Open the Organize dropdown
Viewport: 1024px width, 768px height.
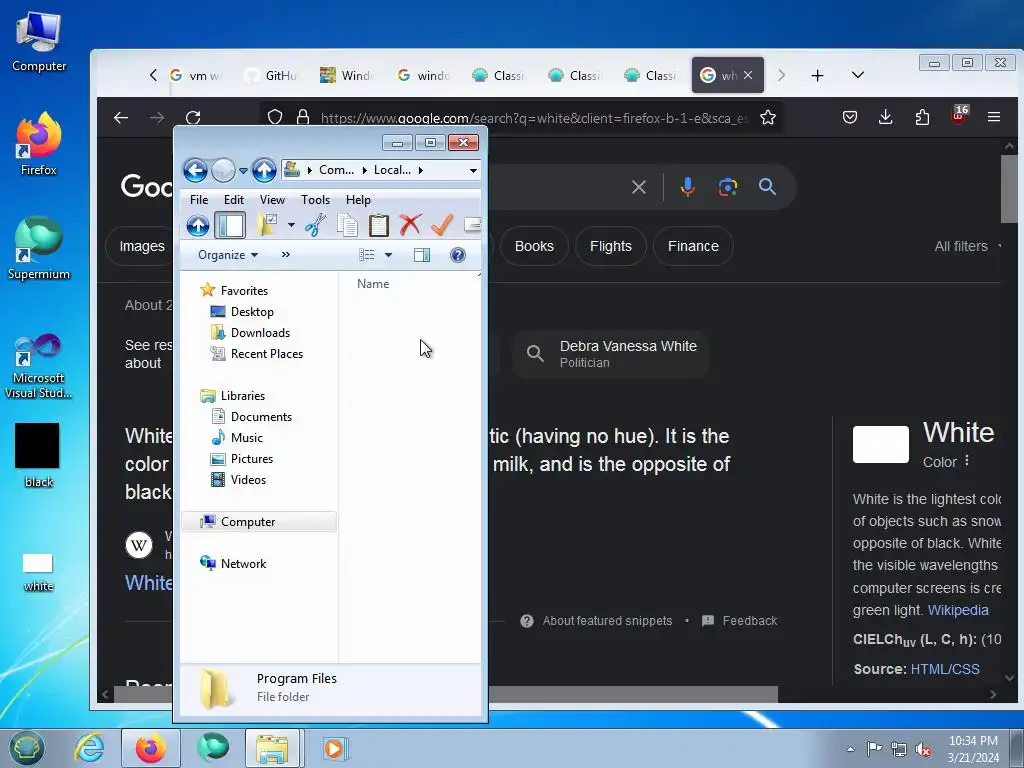point(228,255)
